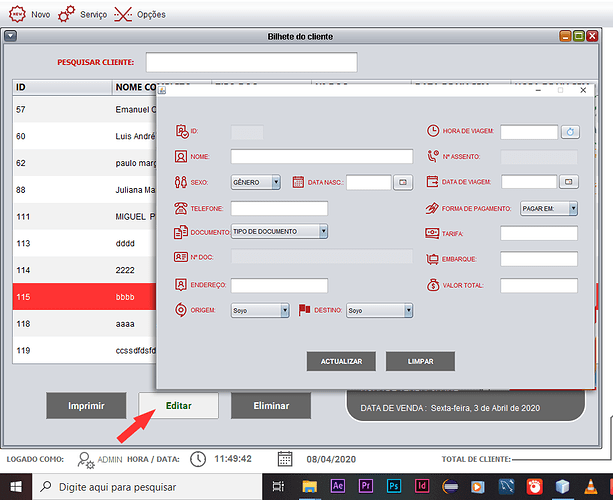Click the ID column header
The image size is (613, 500).
coord(63,87)
